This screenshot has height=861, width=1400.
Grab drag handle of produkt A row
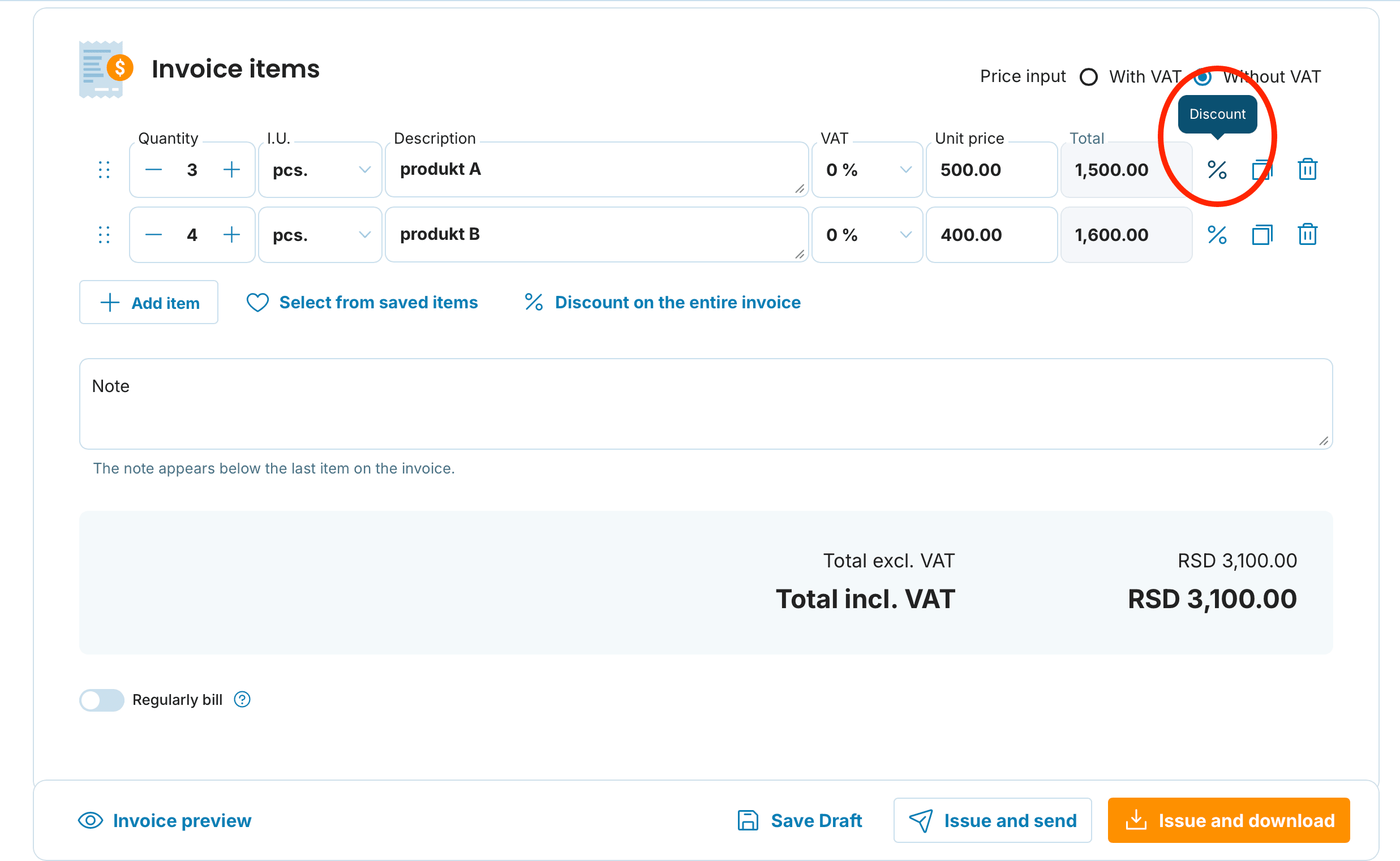coord(104,170)
